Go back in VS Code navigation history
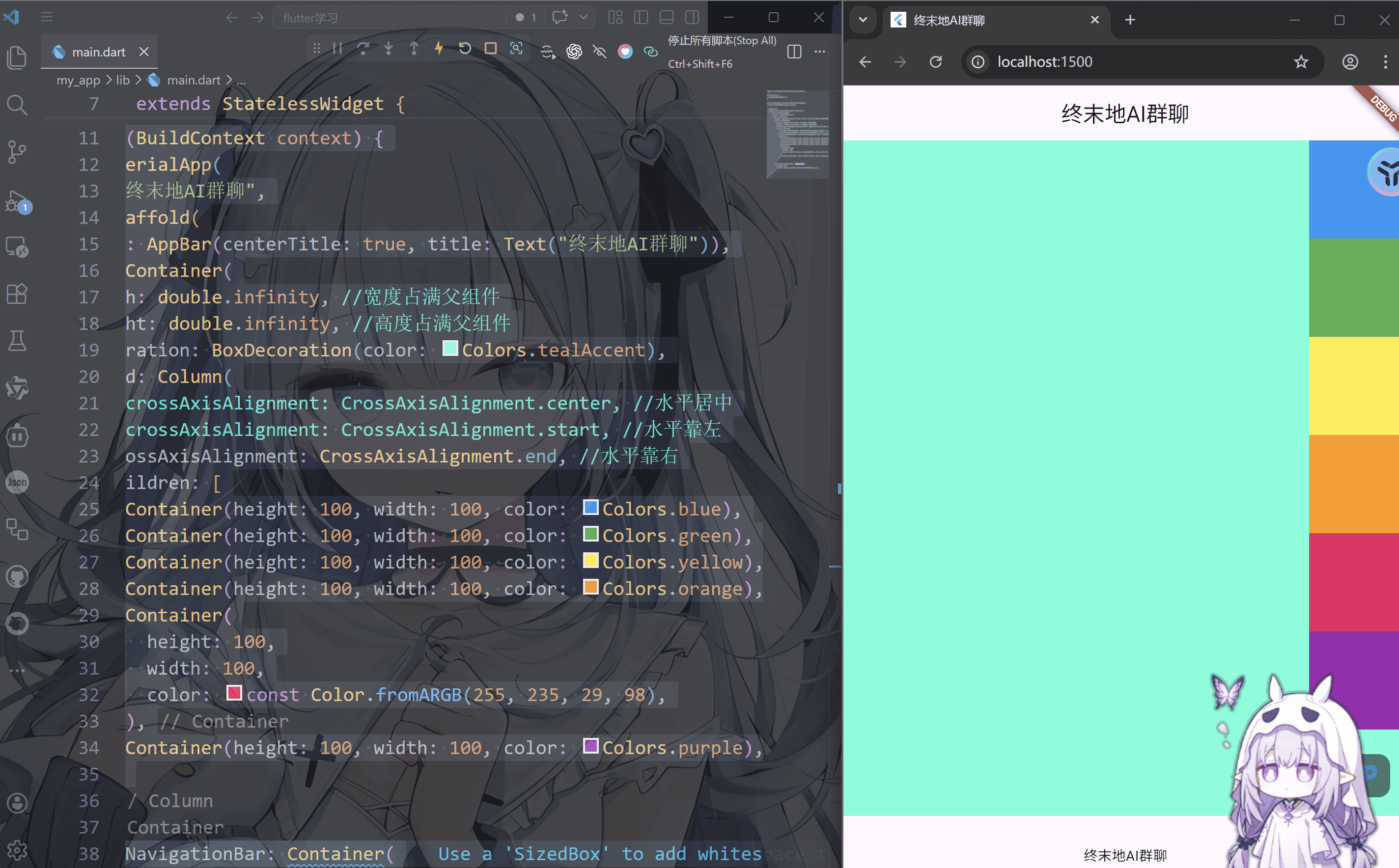This screenshot has height=868, width=1399. (x=231, y=18)
